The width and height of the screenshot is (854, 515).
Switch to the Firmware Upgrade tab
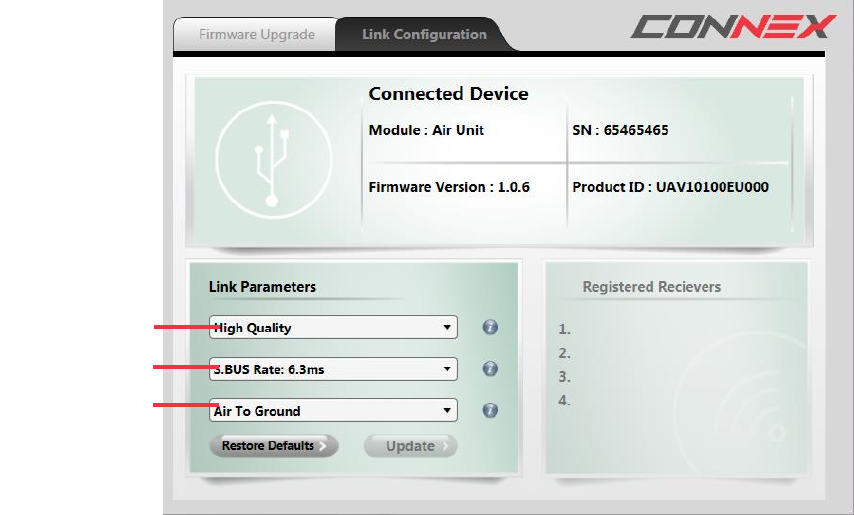click(x=256, y=34)
